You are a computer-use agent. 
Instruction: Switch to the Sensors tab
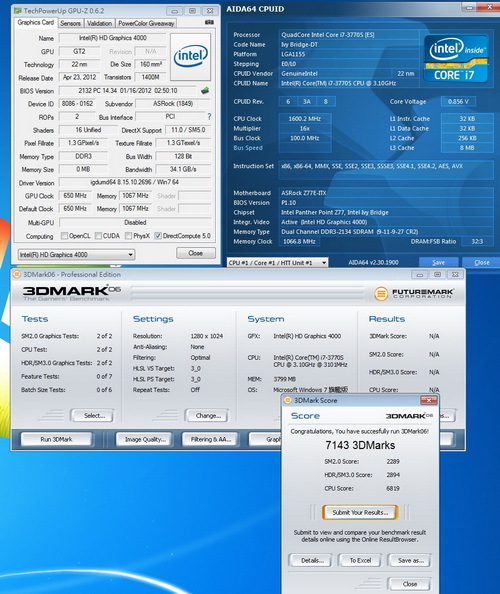pos(70,23)
